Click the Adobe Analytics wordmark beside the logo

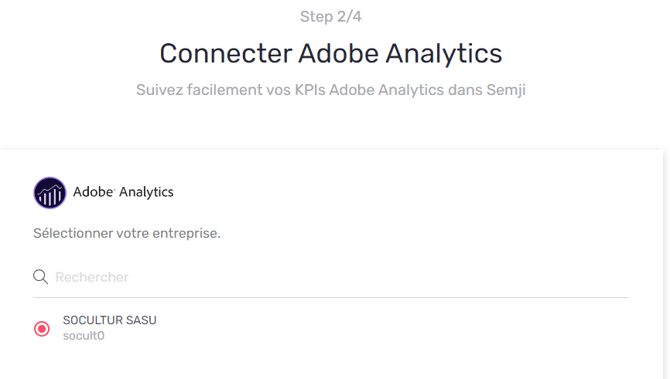[x=123, y=192]
